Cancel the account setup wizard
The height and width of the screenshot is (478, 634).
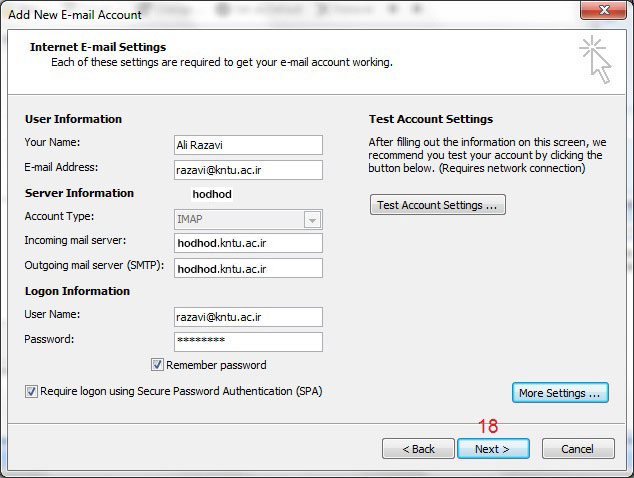[x=577, y=449]
